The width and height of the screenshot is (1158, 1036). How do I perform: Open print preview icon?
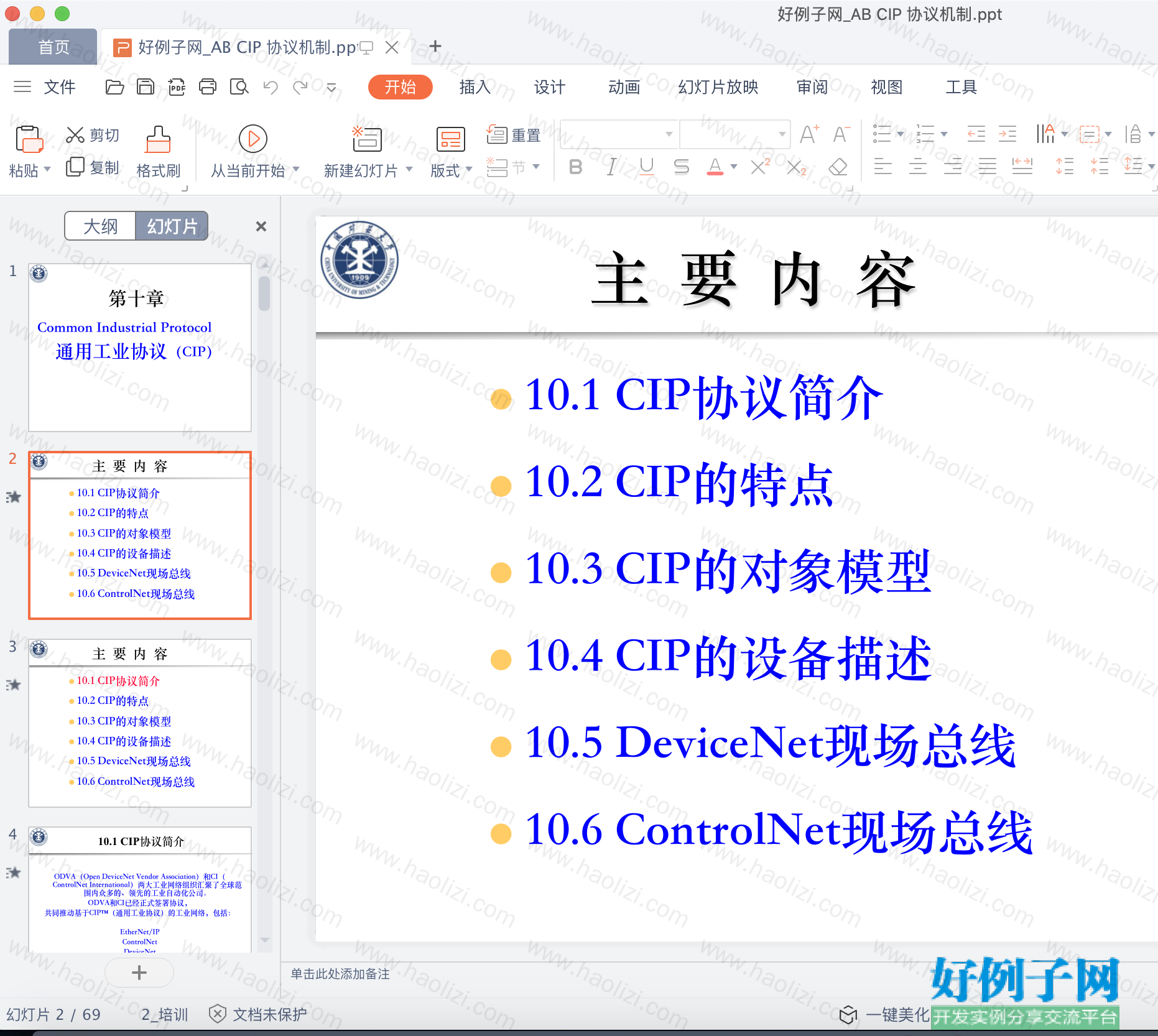click(239, 87)
